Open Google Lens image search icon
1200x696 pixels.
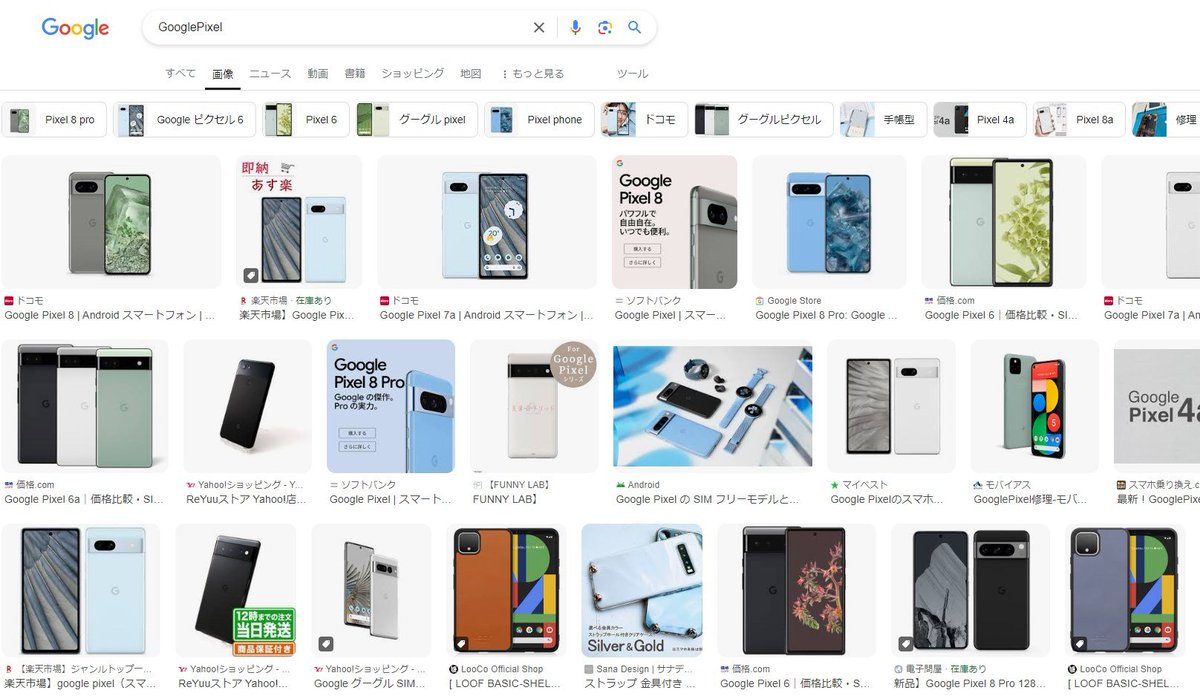coord(605,28)
